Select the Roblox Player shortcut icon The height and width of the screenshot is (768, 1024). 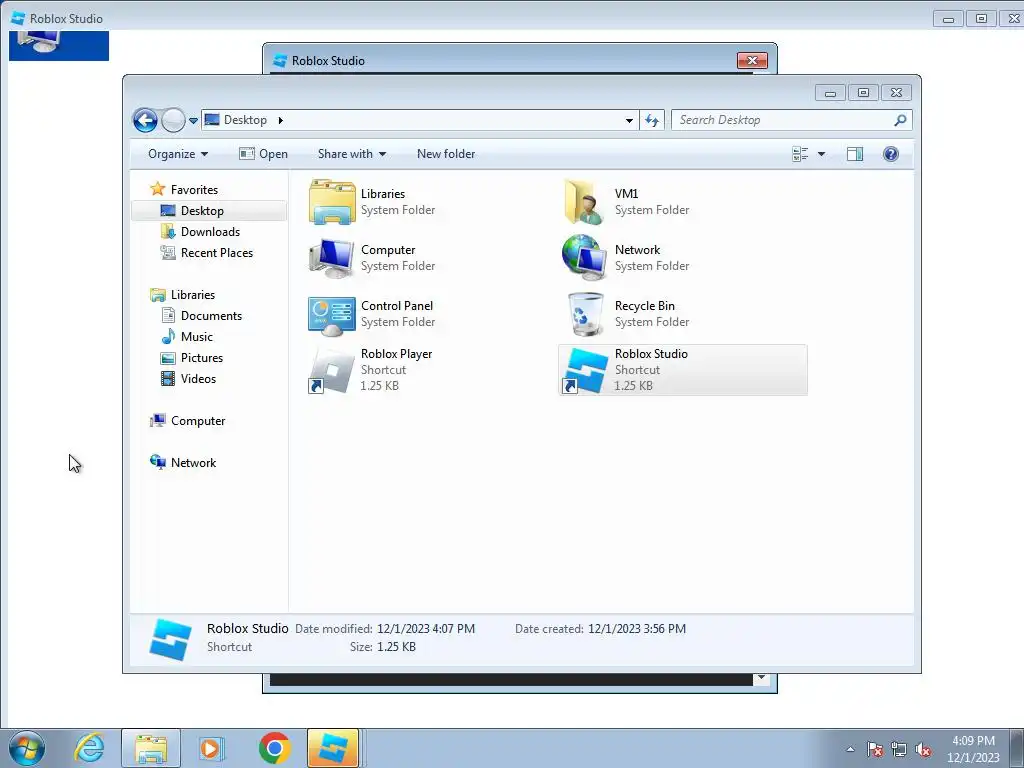[330, 370]
